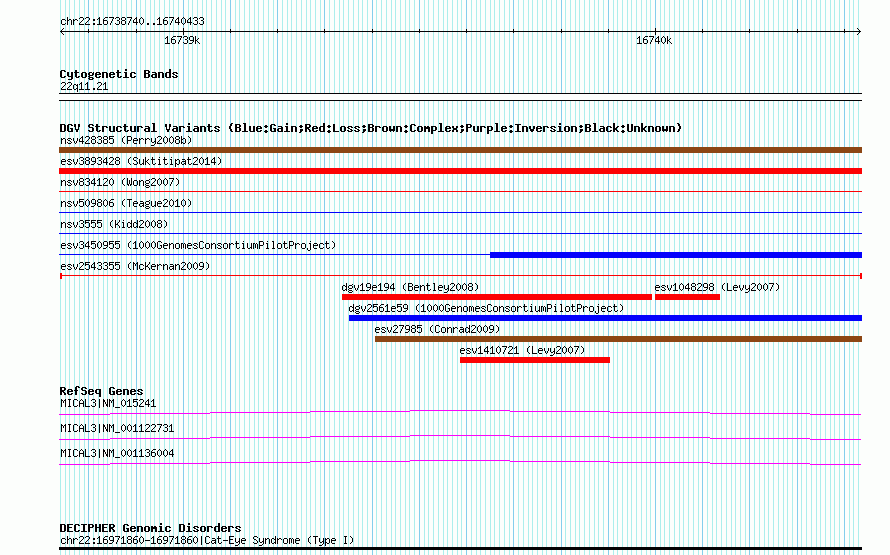Select the short red esv1048298 bar
Image resolution: width=890 pixels, height=555 pixels.
click(x=687, y=297)
